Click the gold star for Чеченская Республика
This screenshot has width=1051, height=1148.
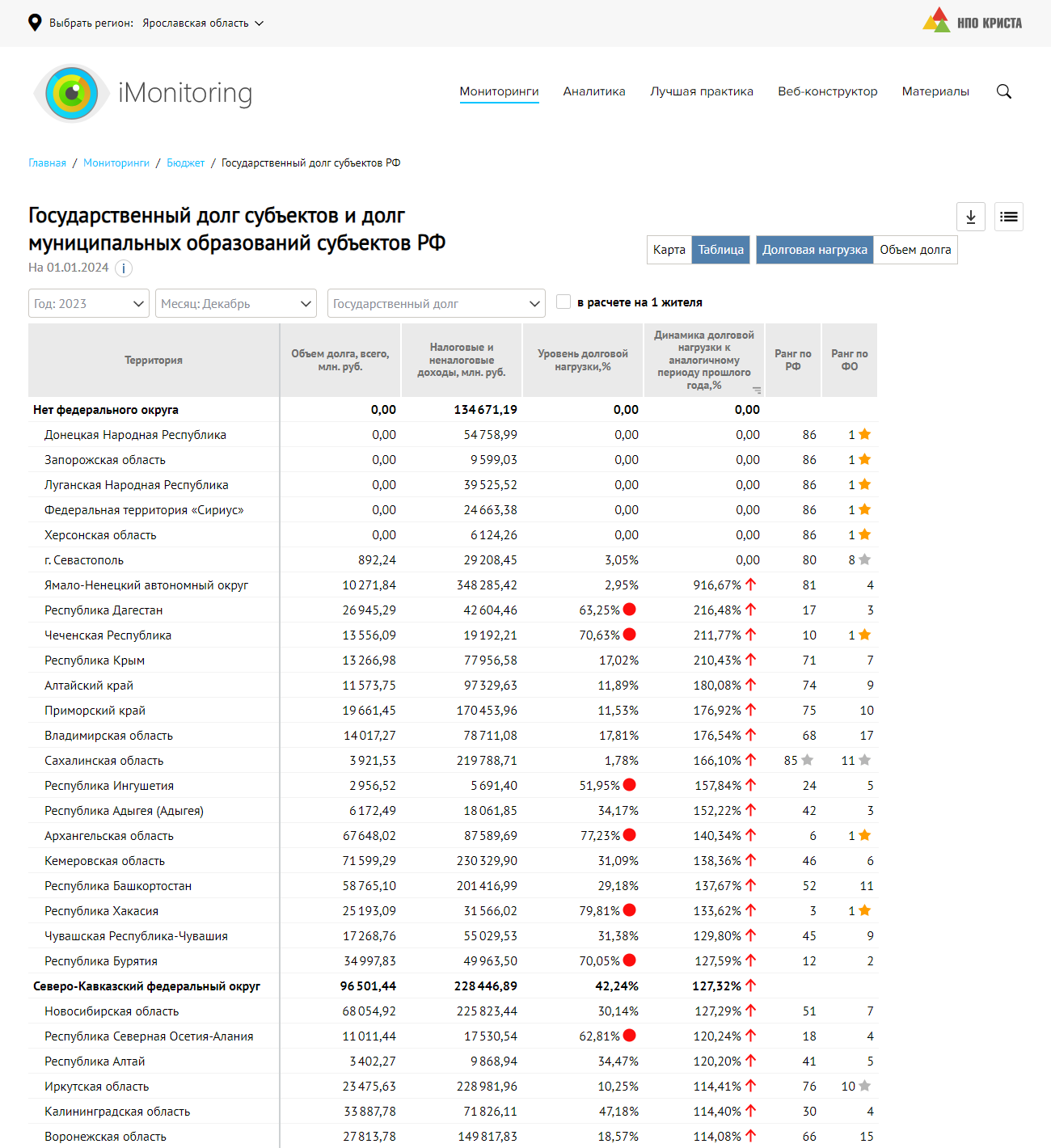pos(864,635)
